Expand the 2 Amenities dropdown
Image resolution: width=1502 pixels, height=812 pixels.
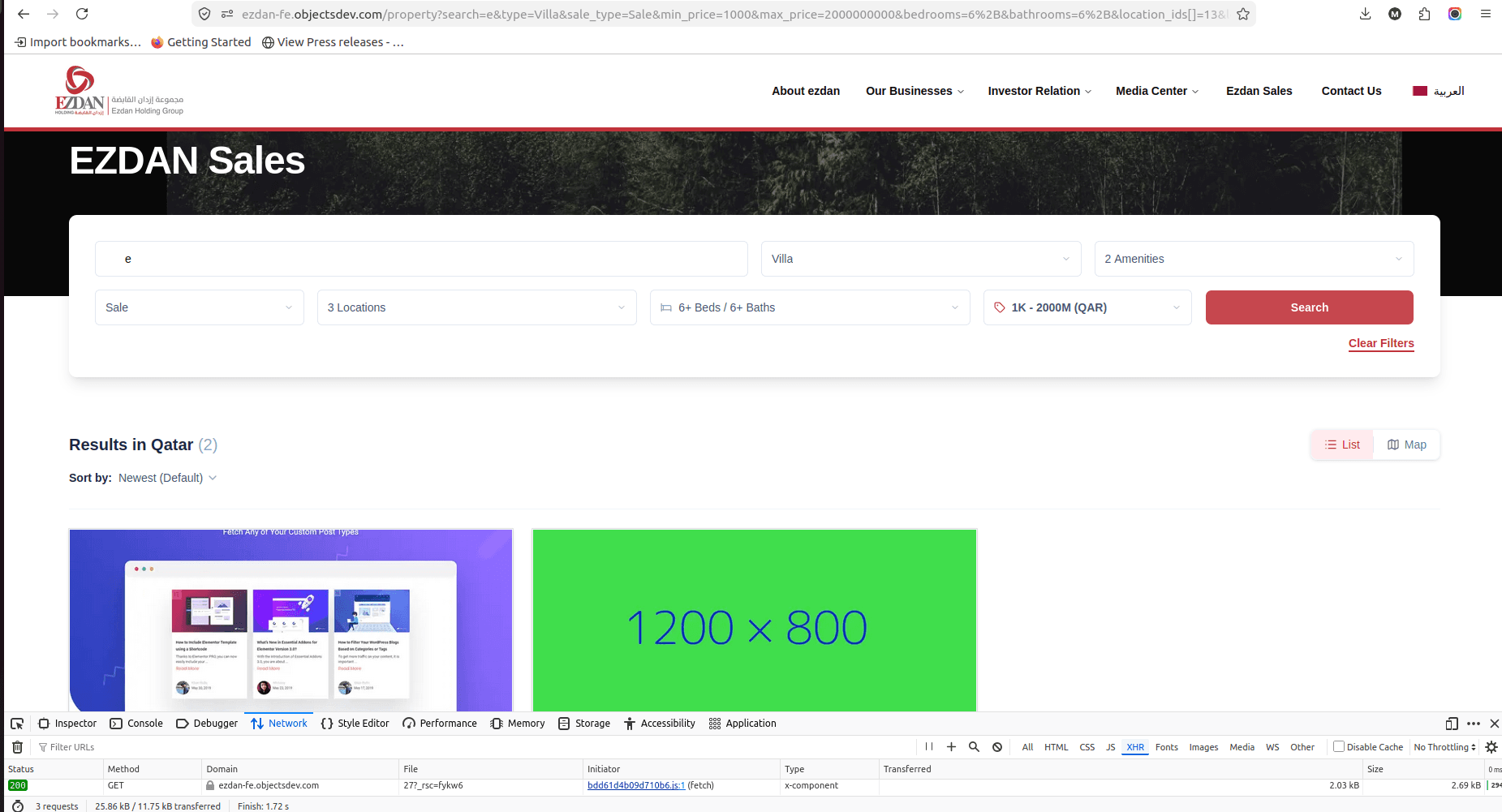point(1254,259)
